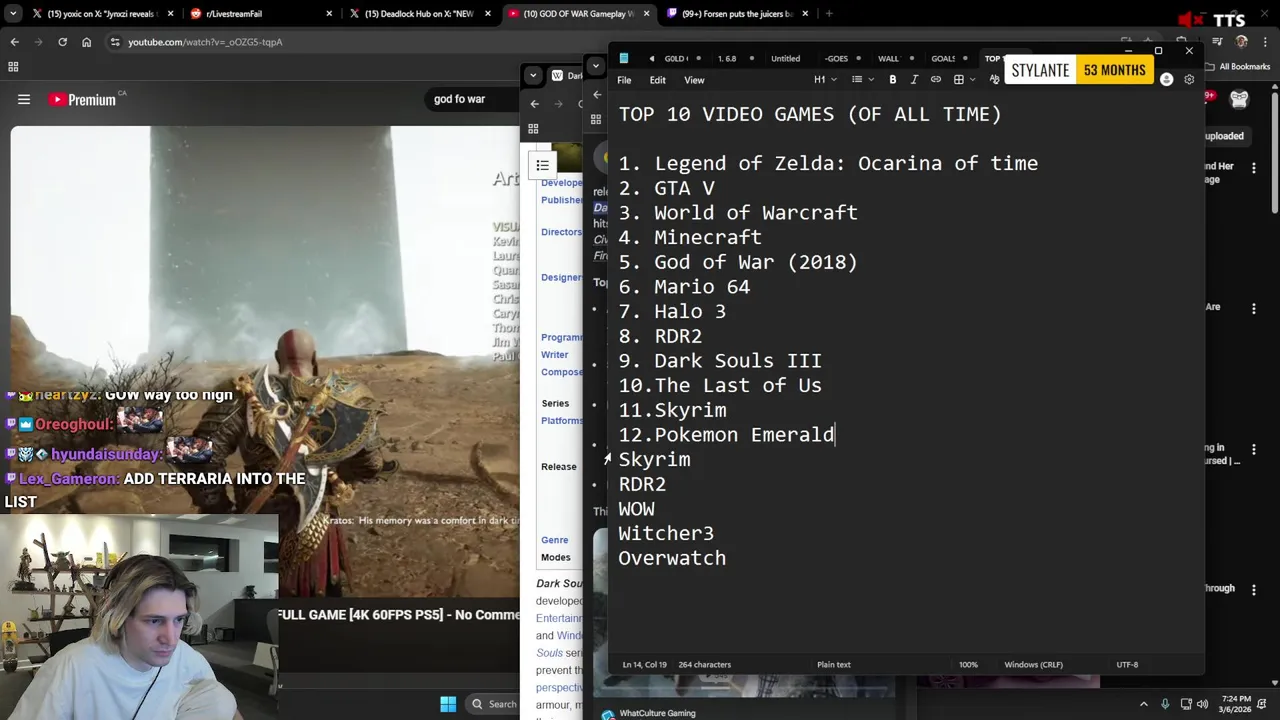Click the Wikipedia contents list icon

pyautogui.click(x=542, y=166)
